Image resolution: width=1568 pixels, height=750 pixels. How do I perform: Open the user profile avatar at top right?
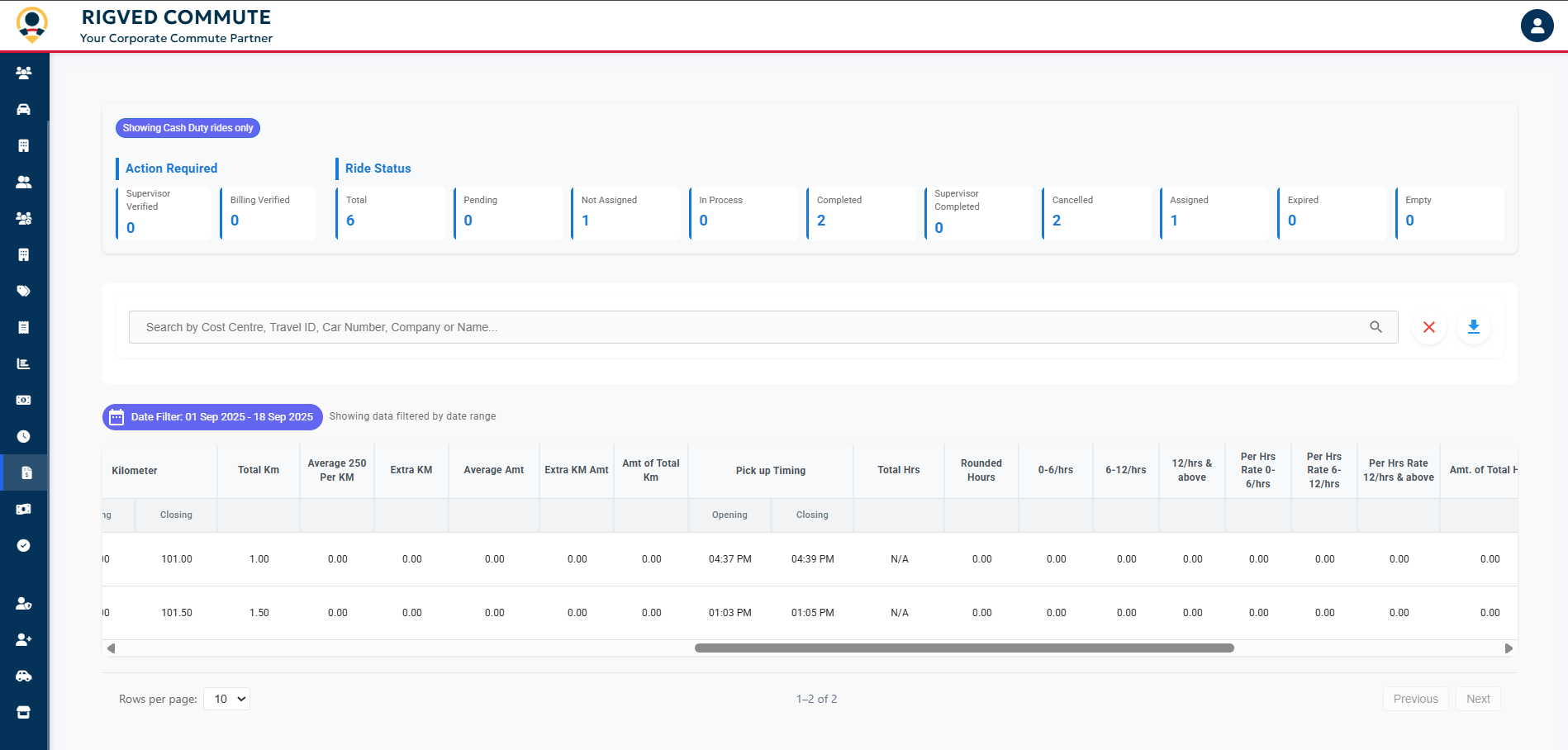[x=1537, y=25]
